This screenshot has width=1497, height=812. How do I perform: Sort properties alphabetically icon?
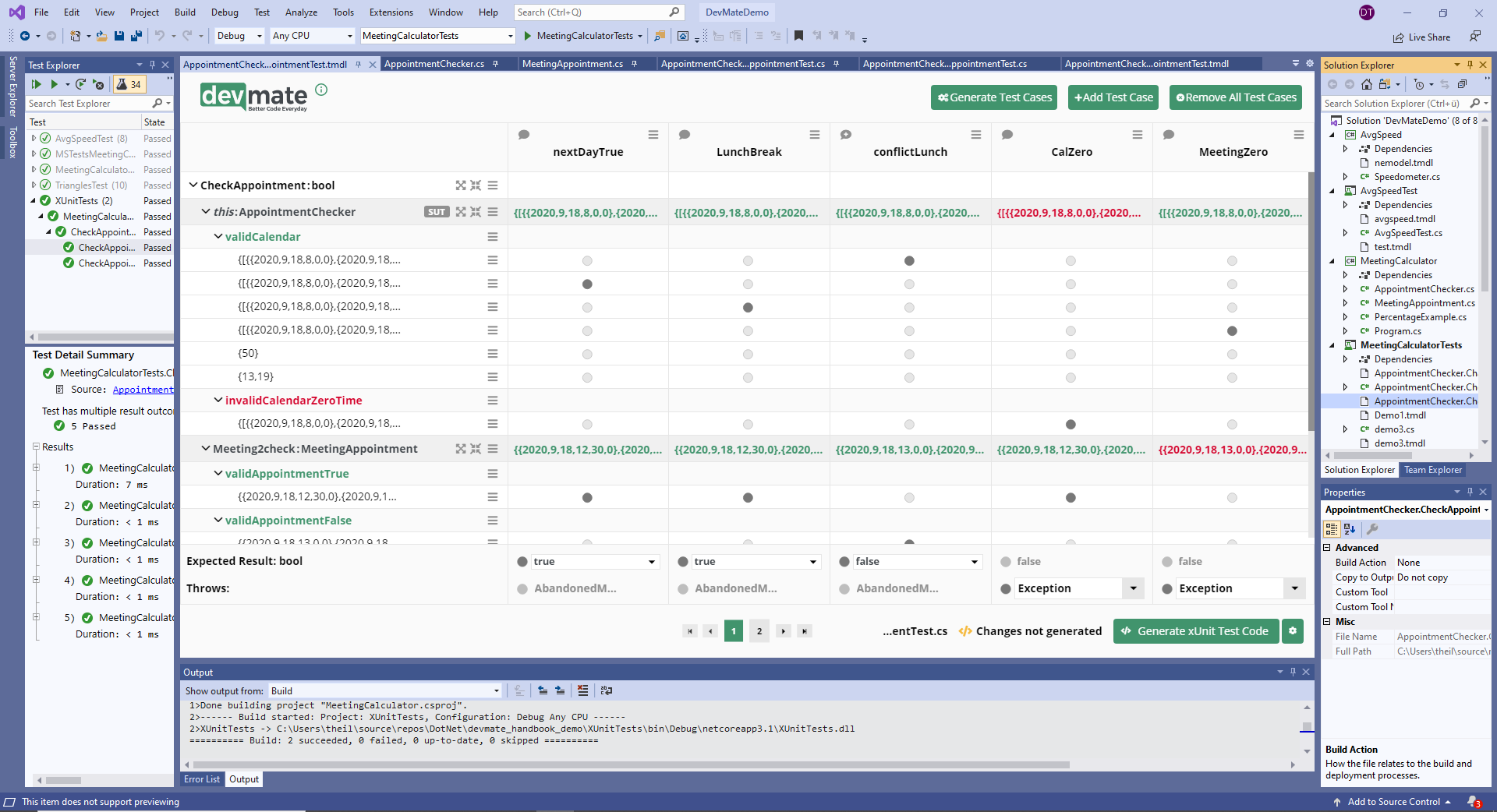point(1350,528)
